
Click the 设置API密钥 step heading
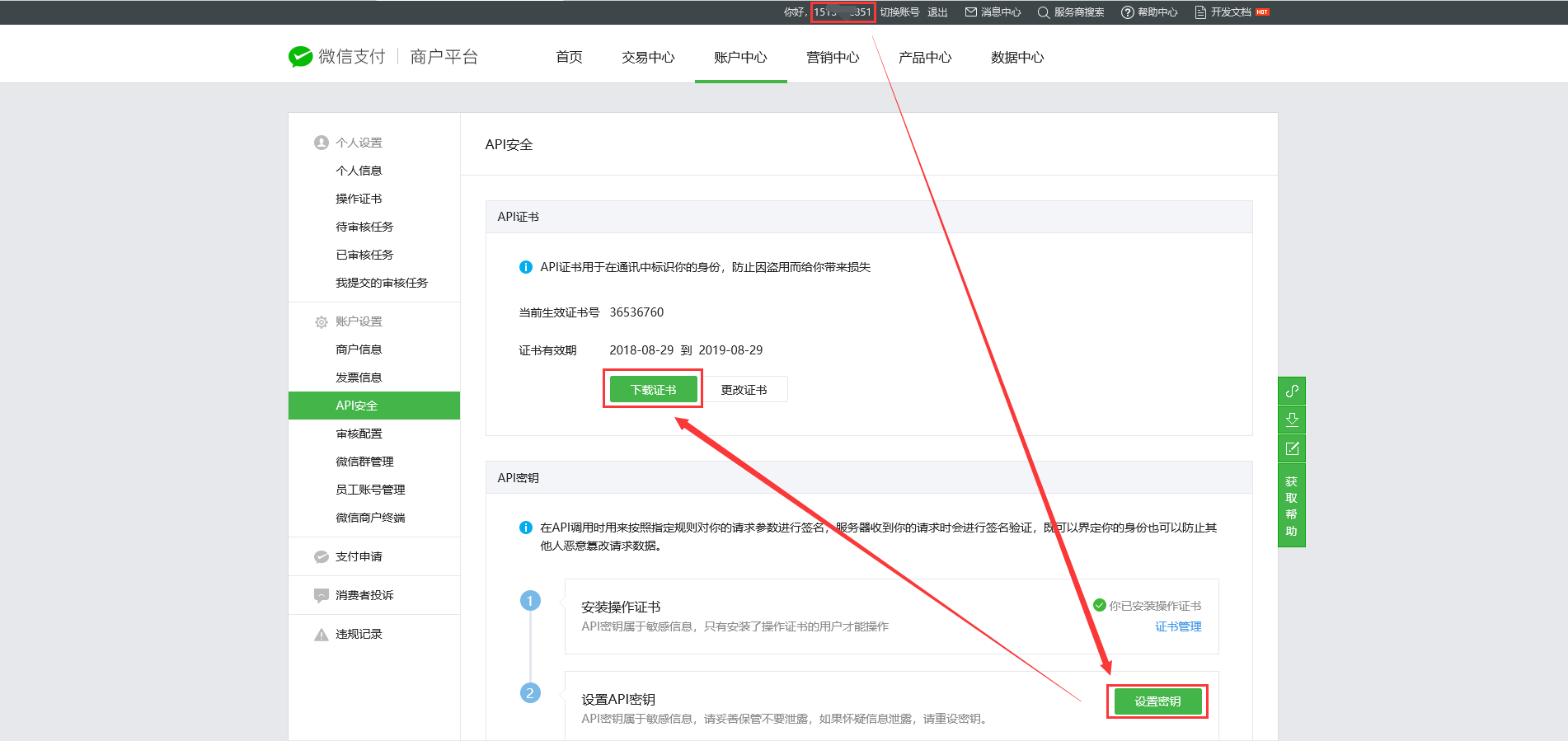[x=618, y=700]
